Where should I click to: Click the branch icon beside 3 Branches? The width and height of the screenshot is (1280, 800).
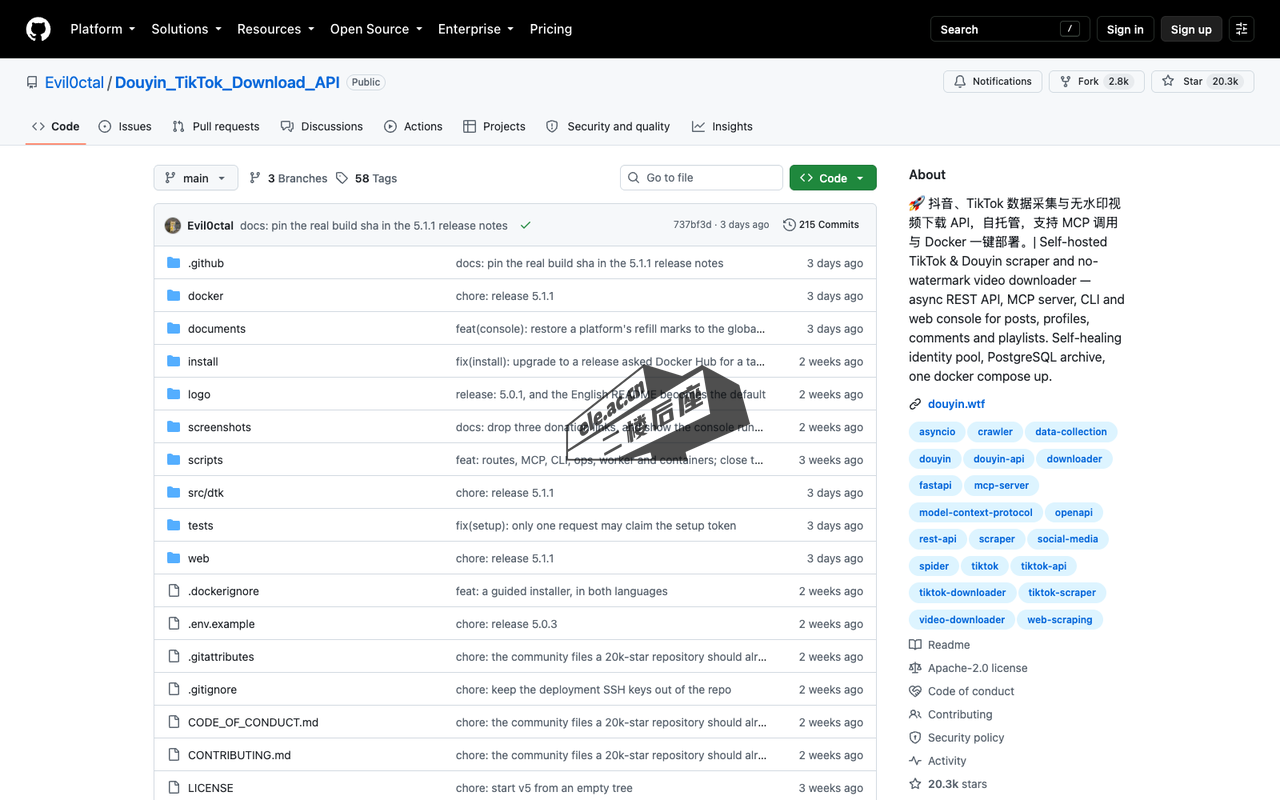coord(255,178)
